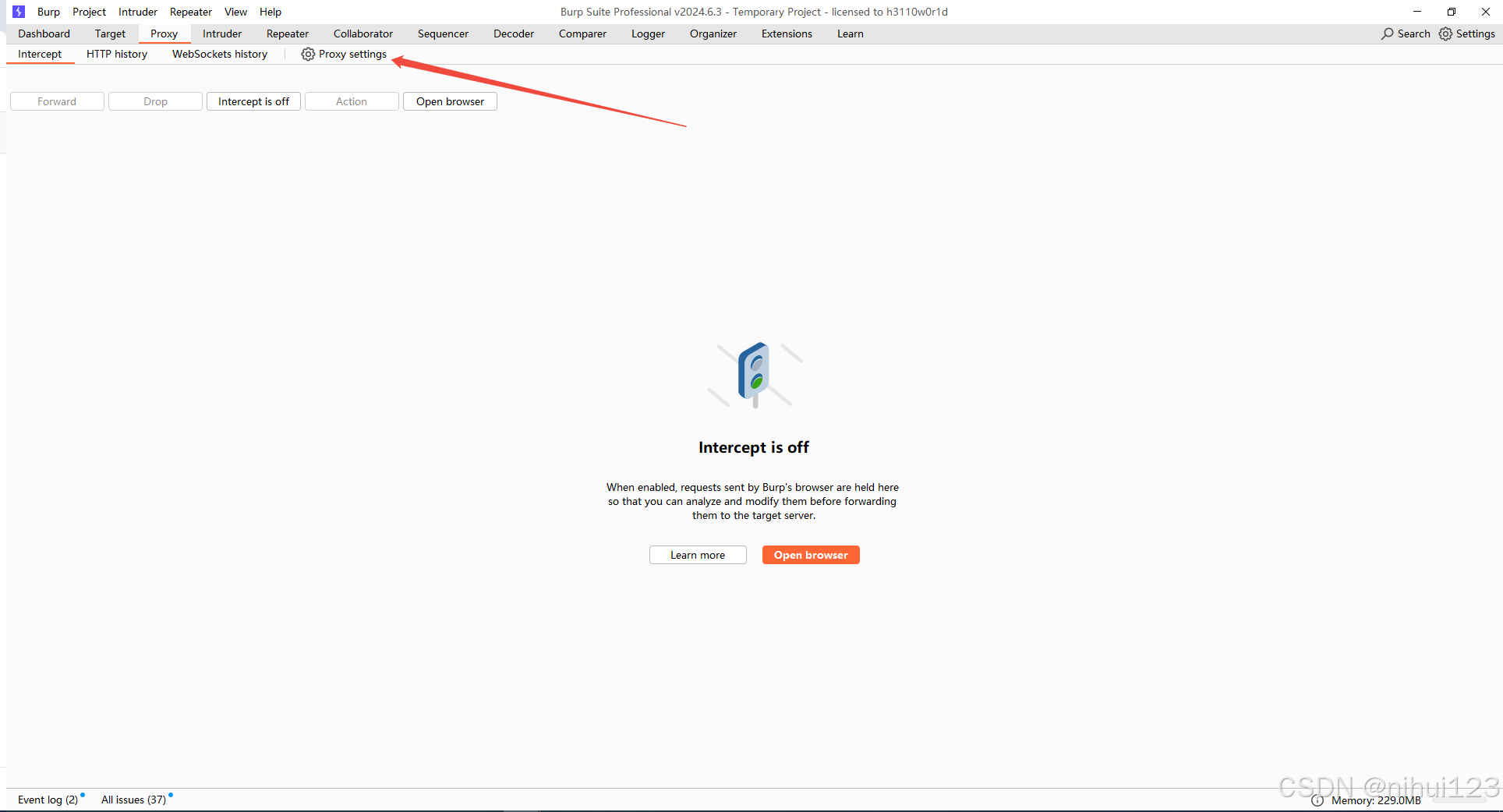The width and height of the screenshot is (1503, 812).
Task: Click the Search magnifier icon
Action: click(1388, 34)
